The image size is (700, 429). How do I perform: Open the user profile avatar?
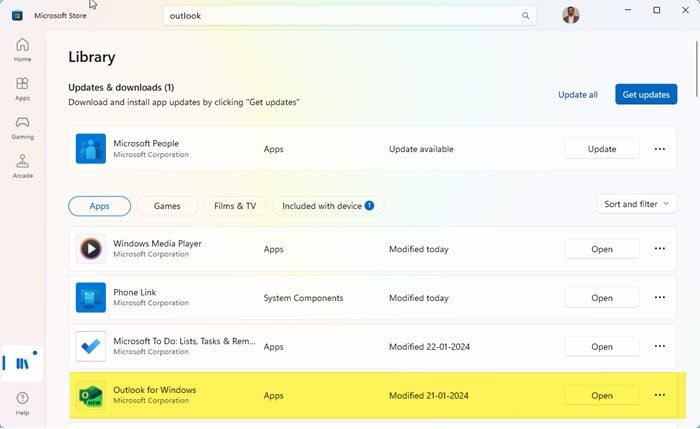(571, 16)
